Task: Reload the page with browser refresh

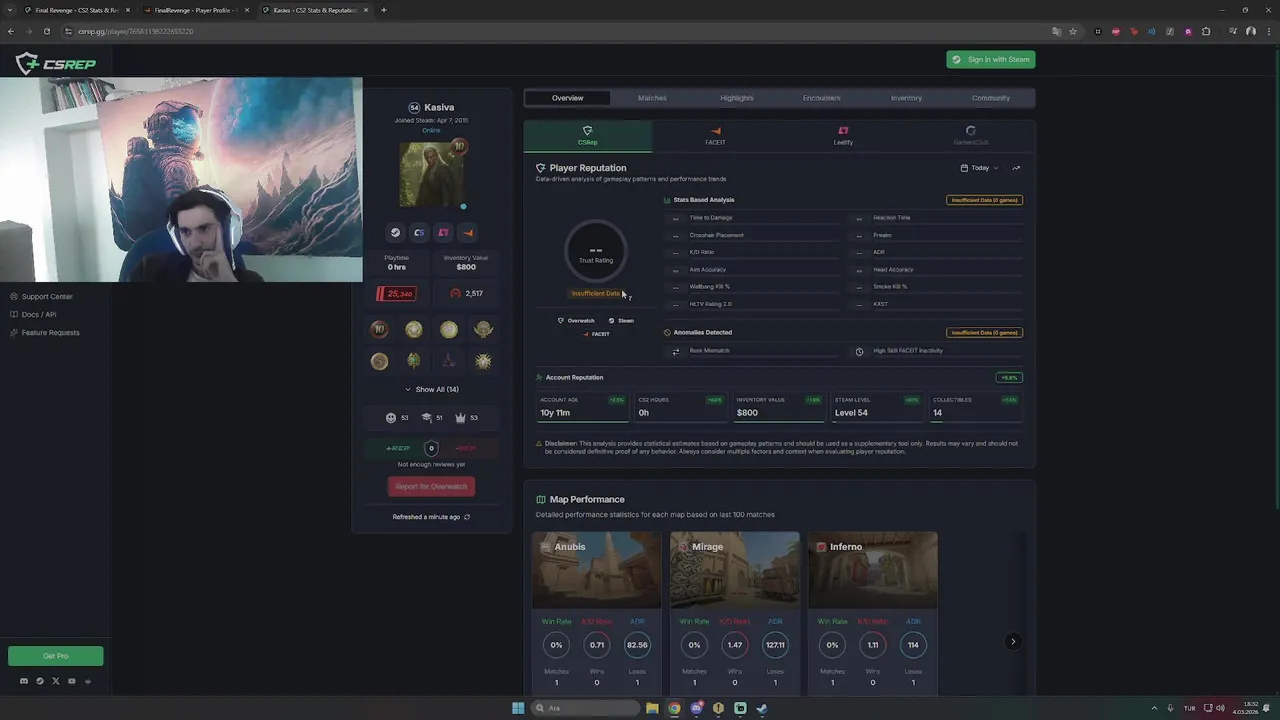Action: point(46,31)
